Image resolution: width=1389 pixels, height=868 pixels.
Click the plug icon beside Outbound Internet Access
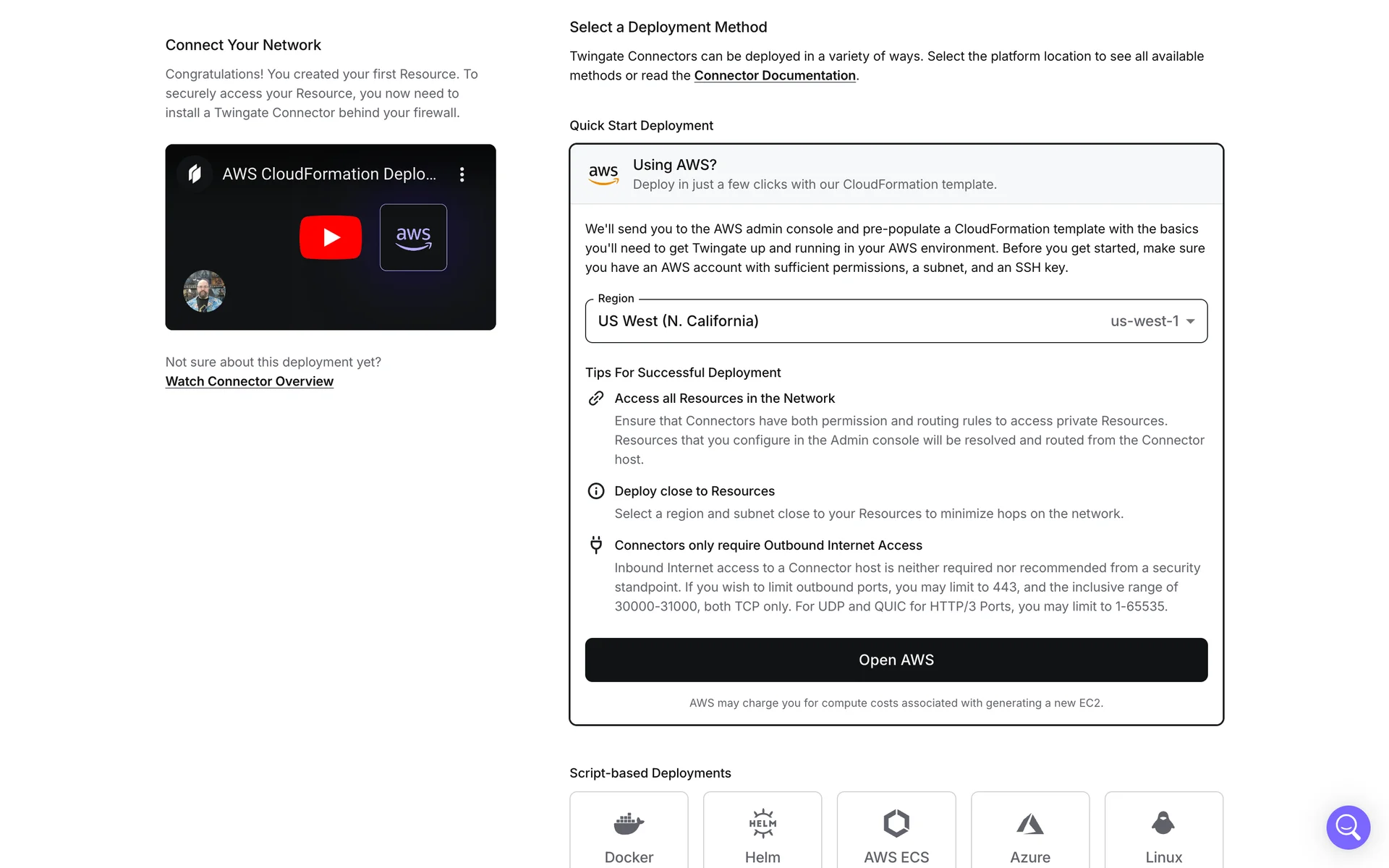(x=596, y=545)
